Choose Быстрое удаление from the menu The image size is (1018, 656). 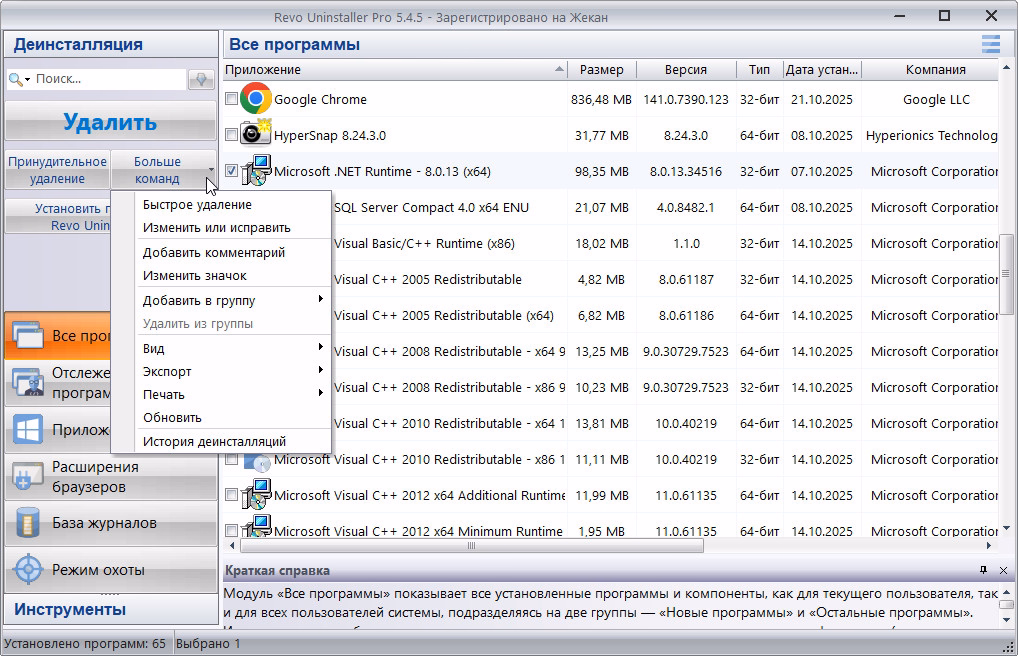pos(197,204)
